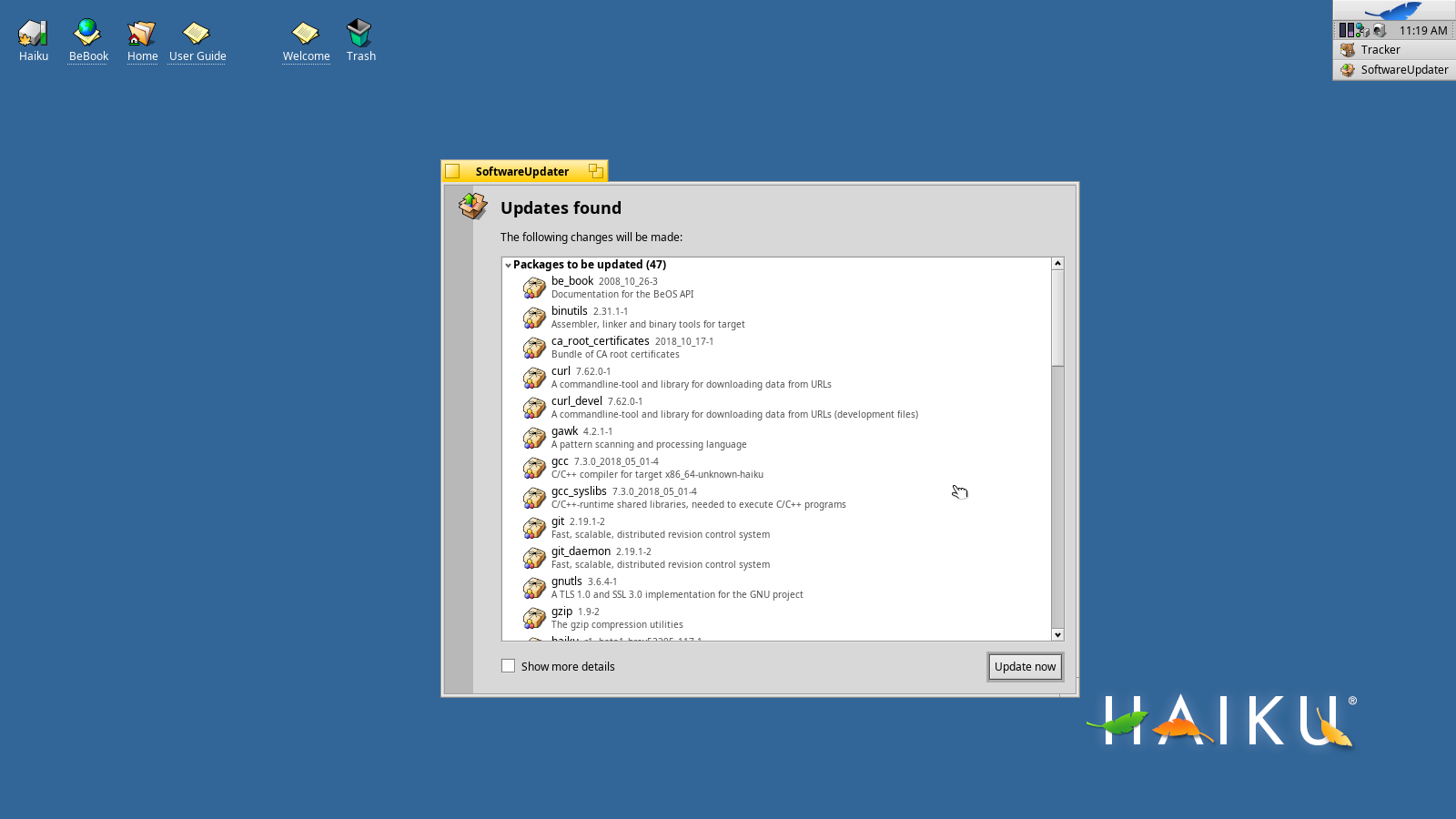
Task: Click the 11:19 AM clock
Action: (1422, 30)
